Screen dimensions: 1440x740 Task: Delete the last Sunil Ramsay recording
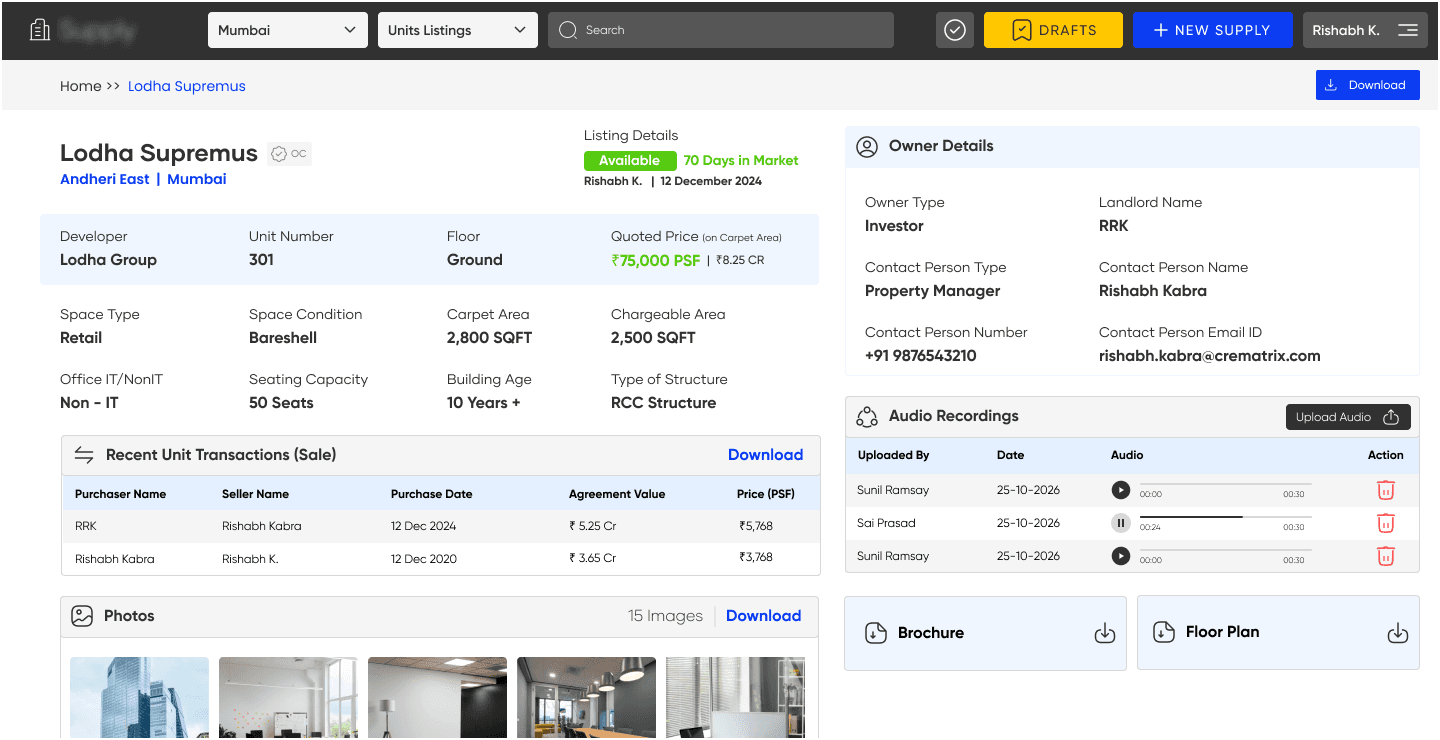tap(1386, 556)
